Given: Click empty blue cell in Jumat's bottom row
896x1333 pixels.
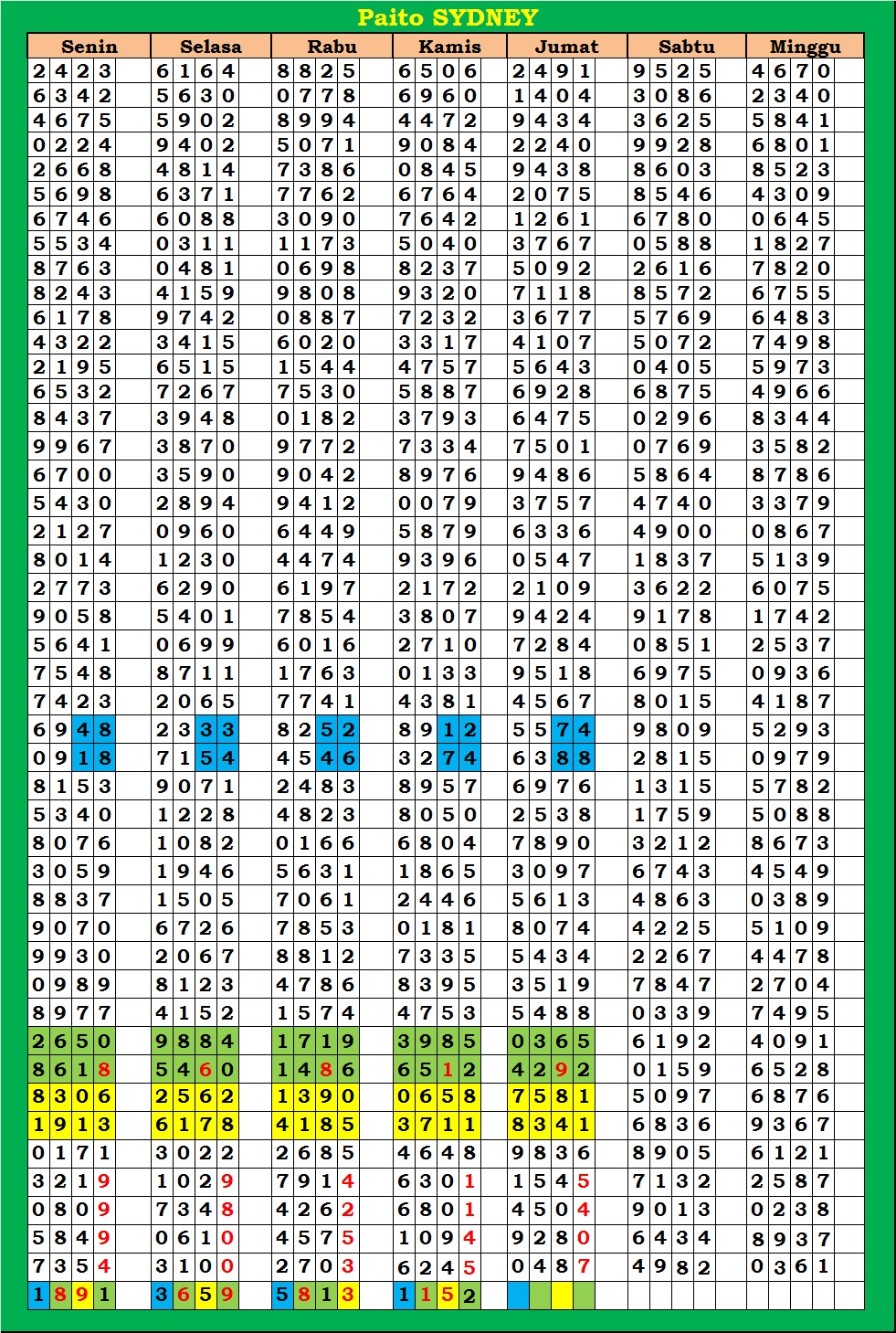Looking at the screenshot, I should coord(518,1295).
